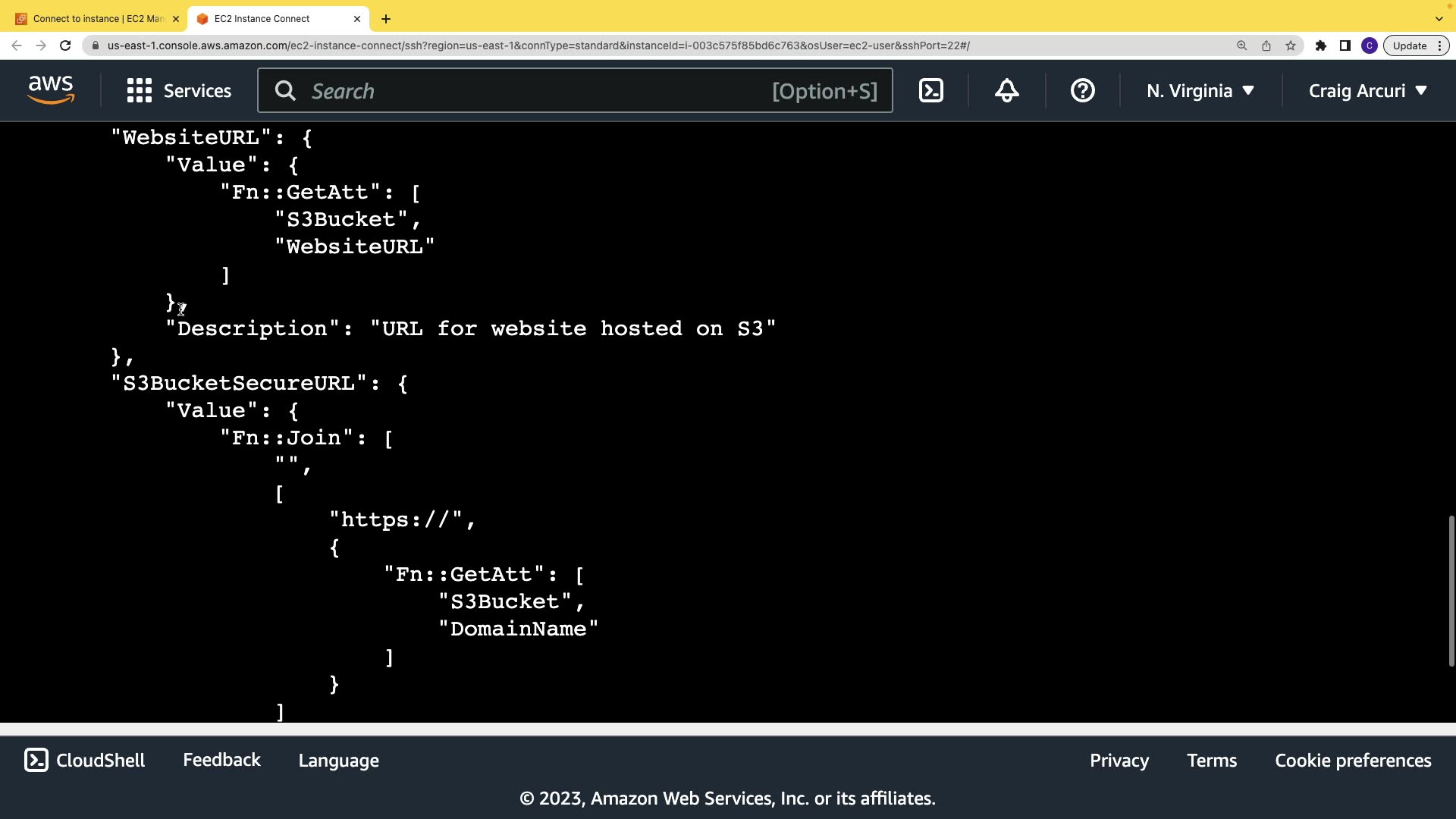Click the browser zoom magnifier icon

(x=1241, y=45)
